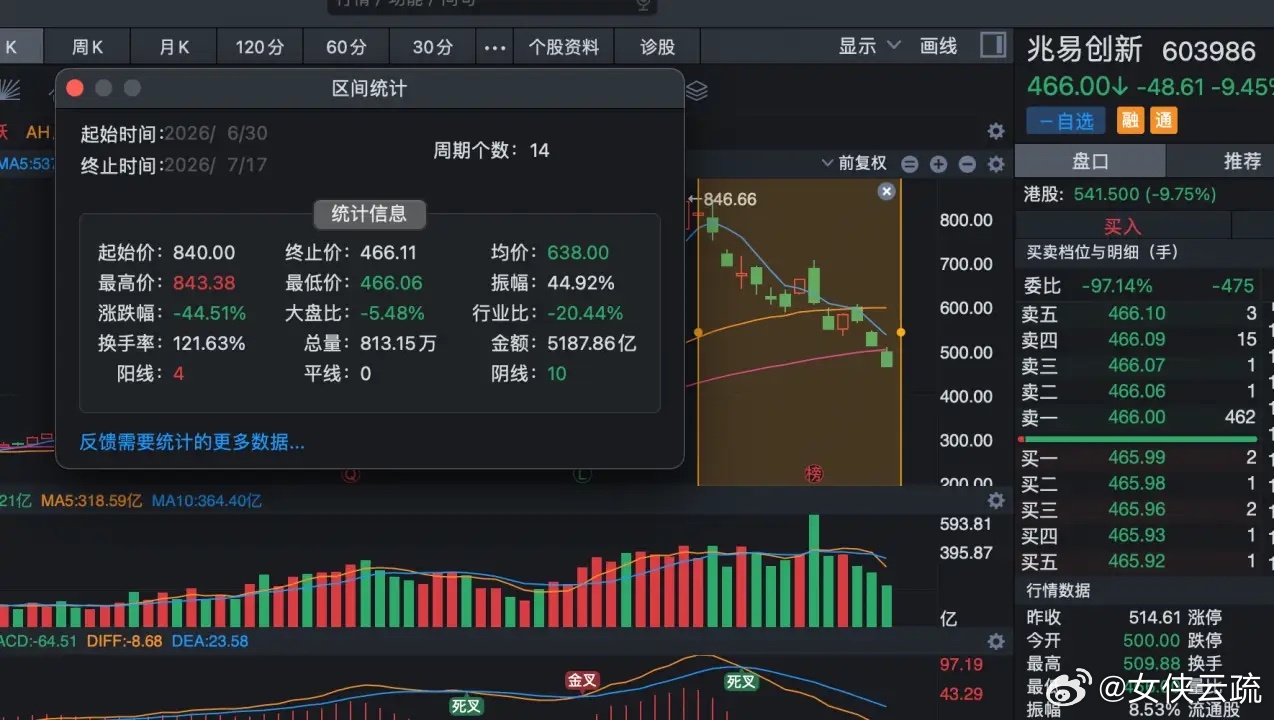Click the 通 connect badge
1274x720 pixels.
1163,121
